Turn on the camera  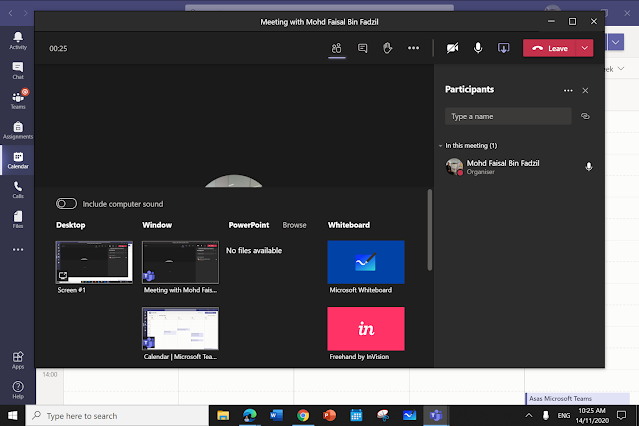tap(452, 49)
